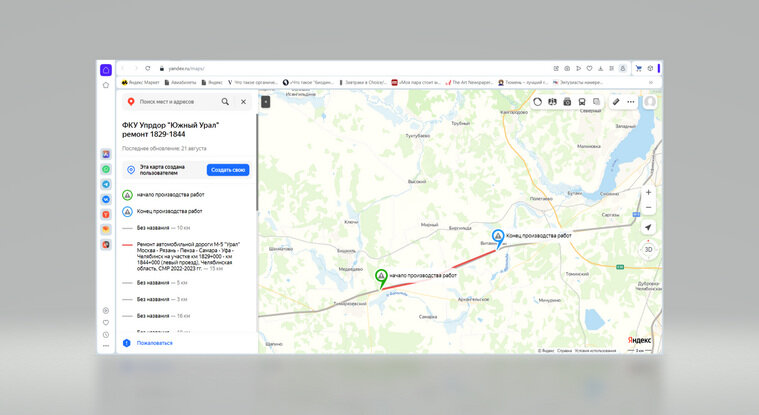759x415 pixels.
Task: Open the map layers icon in the toolbar
Action: [x=552, y=102]
